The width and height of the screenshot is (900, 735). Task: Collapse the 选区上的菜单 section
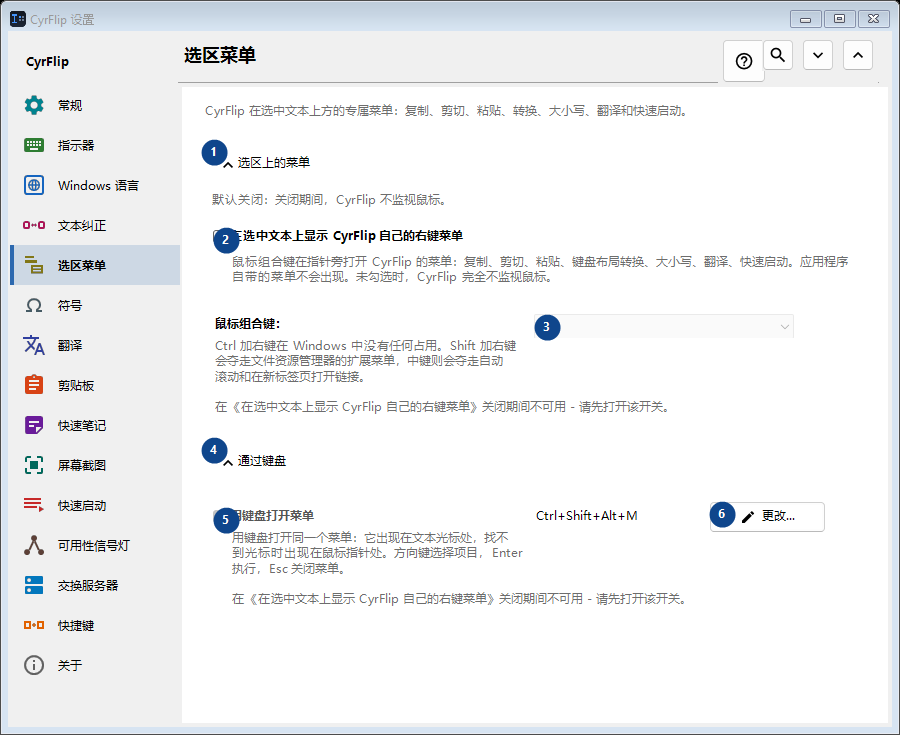(228, 164)
